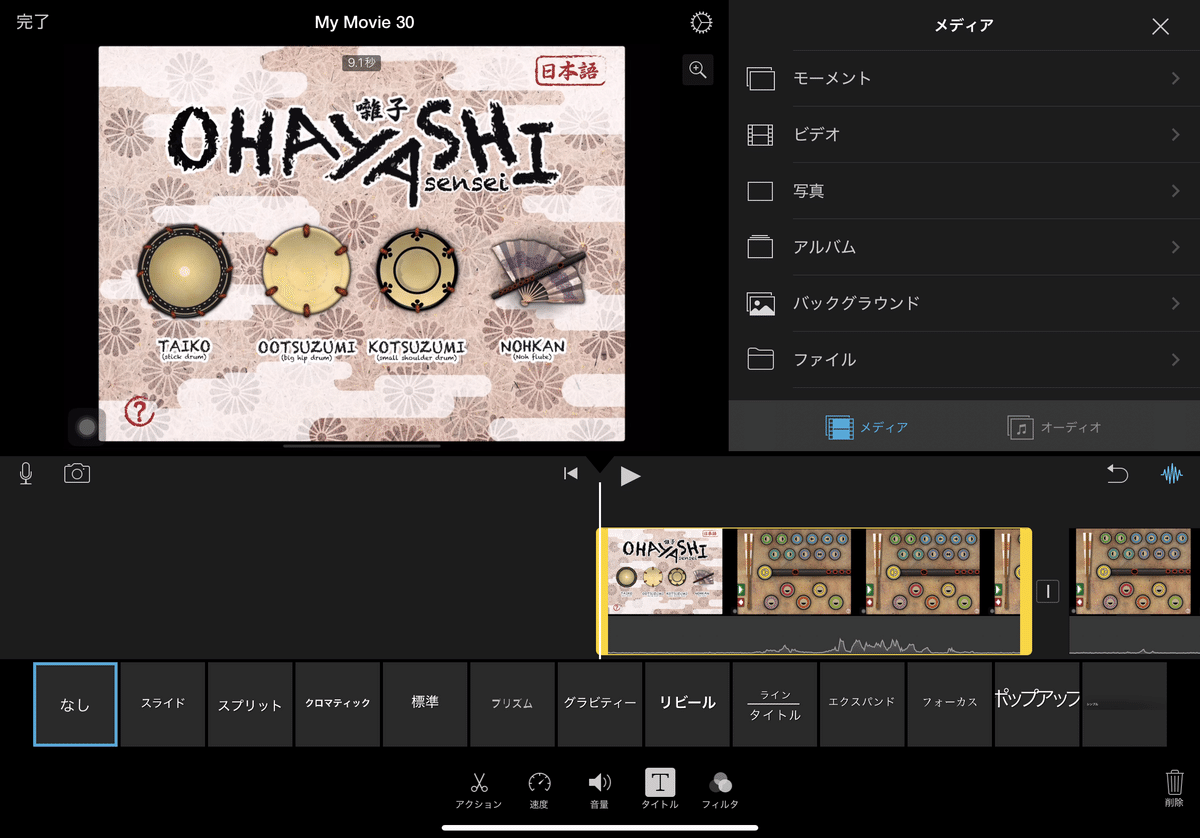Select the ライン タイトル style

tap(775, 704)
